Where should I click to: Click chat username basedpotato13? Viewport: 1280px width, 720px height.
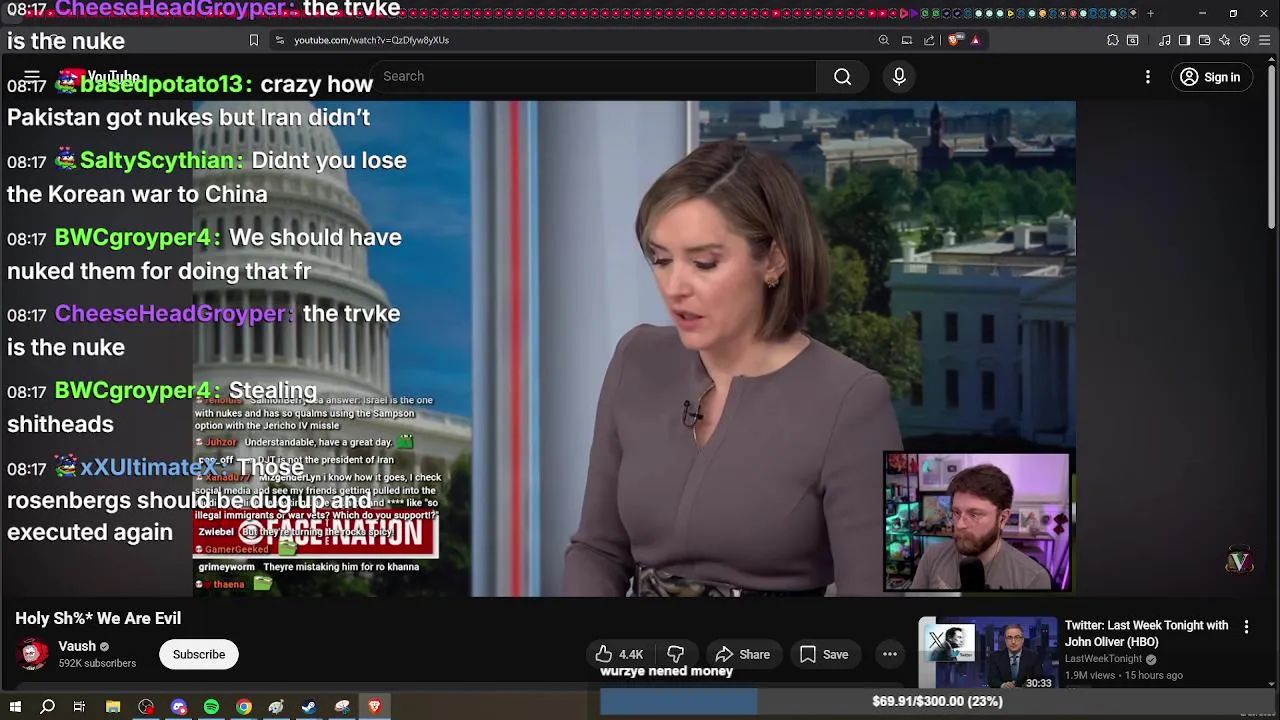click(x=162, y=84)
